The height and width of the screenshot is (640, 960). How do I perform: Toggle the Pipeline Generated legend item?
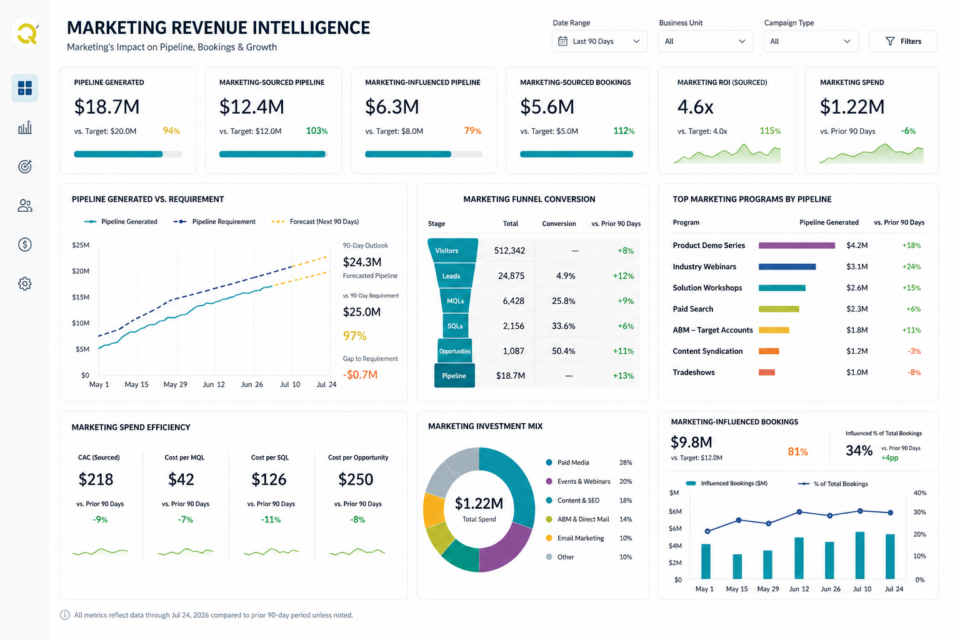point(121,222)
